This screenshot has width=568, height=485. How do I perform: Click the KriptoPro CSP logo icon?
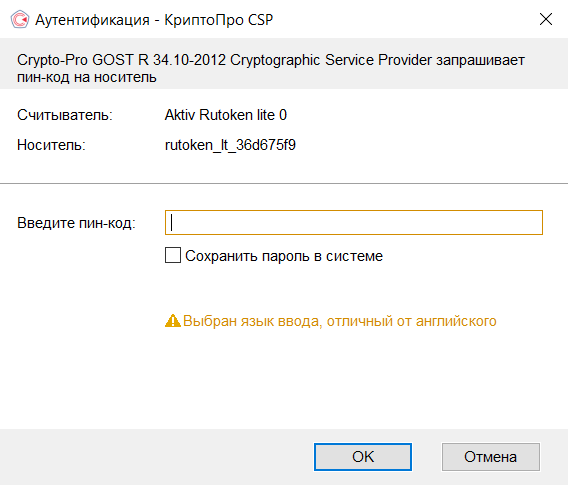[x=20, y=19]
